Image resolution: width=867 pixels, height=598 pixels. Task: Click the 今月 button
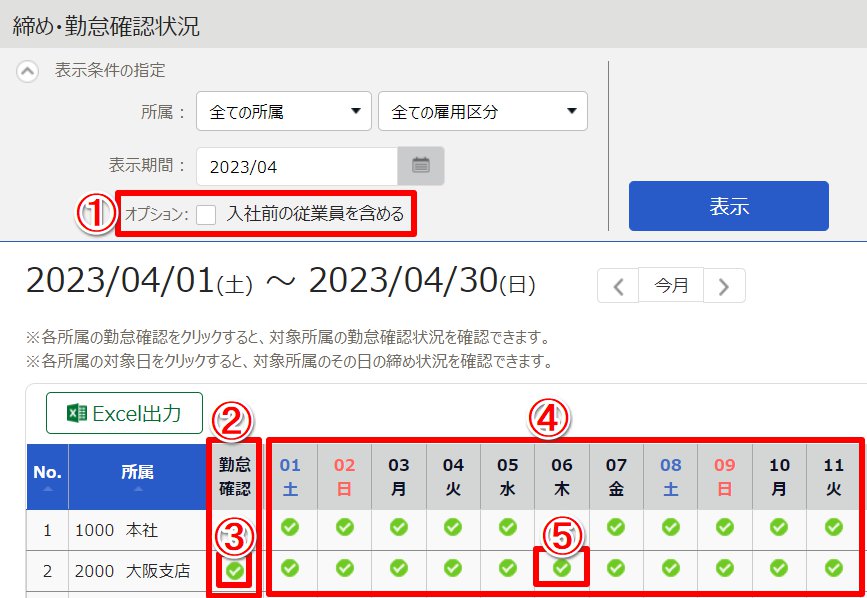click(671, 285)
